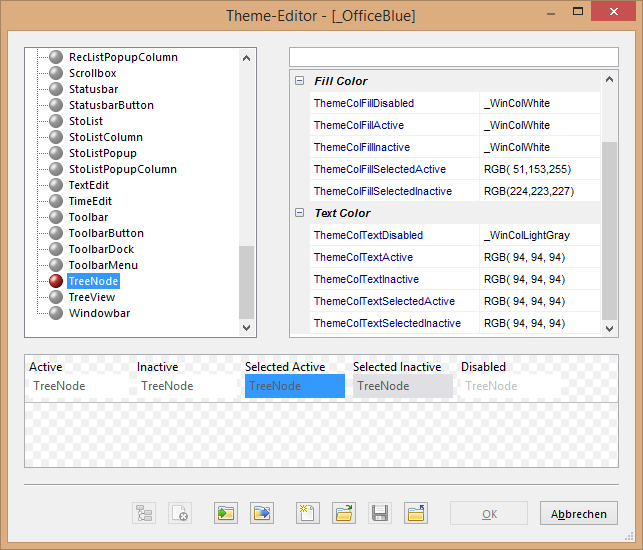Click the export folder icon with blue arrow
643x550 pixels.
tap(262, 513)
